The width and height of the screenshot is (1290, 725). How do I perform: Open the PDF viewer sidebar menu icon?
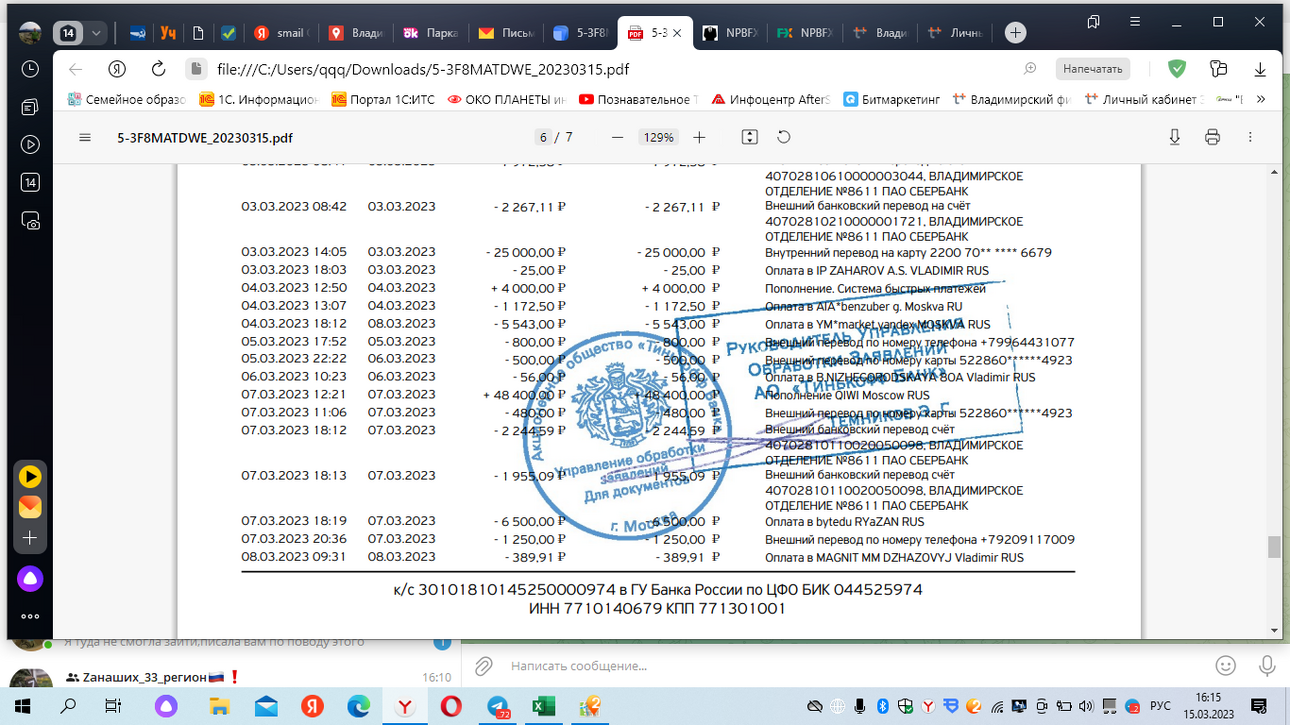click(85, 138)
